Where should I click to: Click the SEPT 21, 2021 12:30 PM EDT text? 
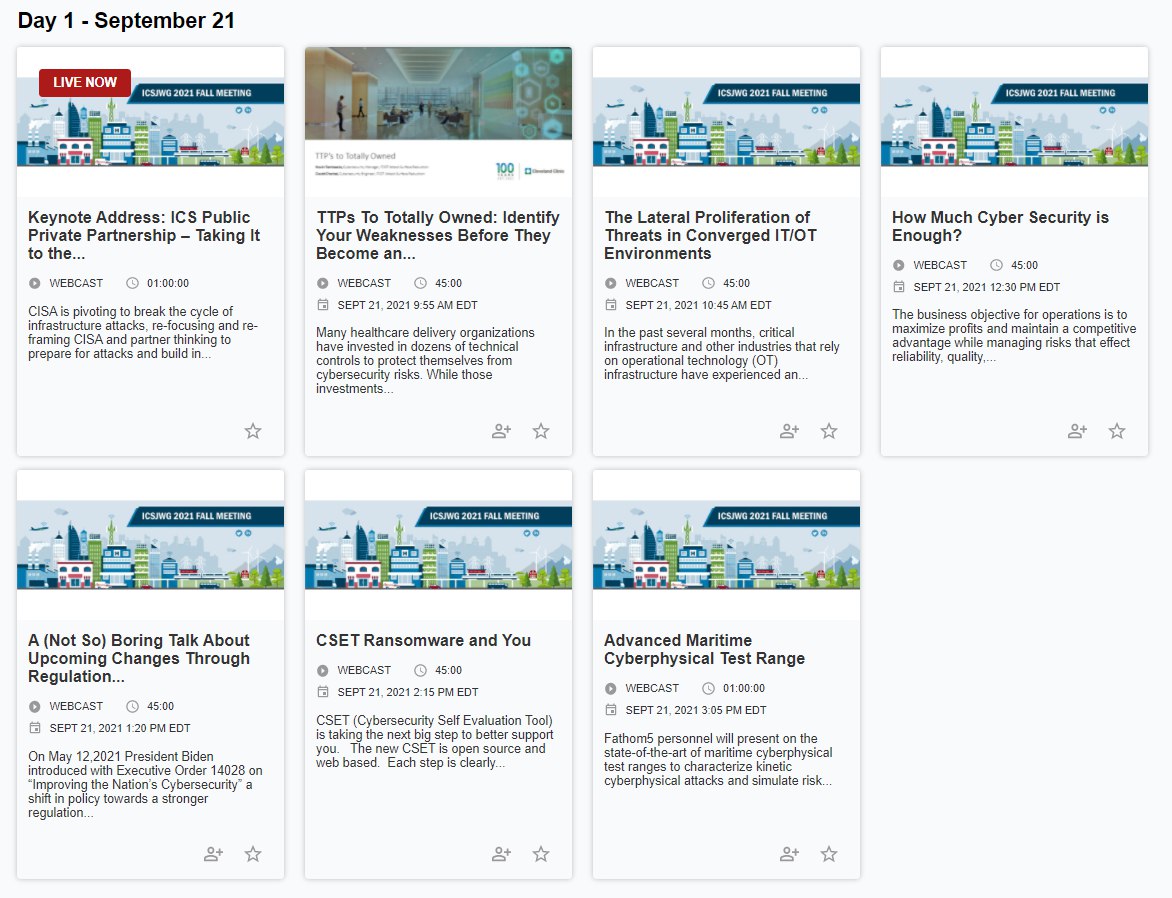pyautogui.click(x=987, y=287)
